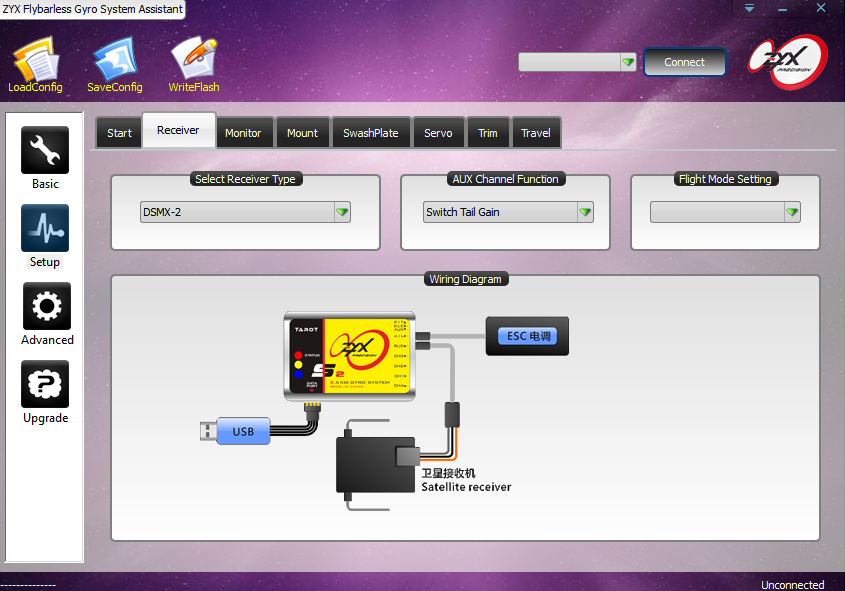Viewport: 845px width, 591px height.
Task: Click the ZYX Precision logo
Action: (x=787, y=62)
